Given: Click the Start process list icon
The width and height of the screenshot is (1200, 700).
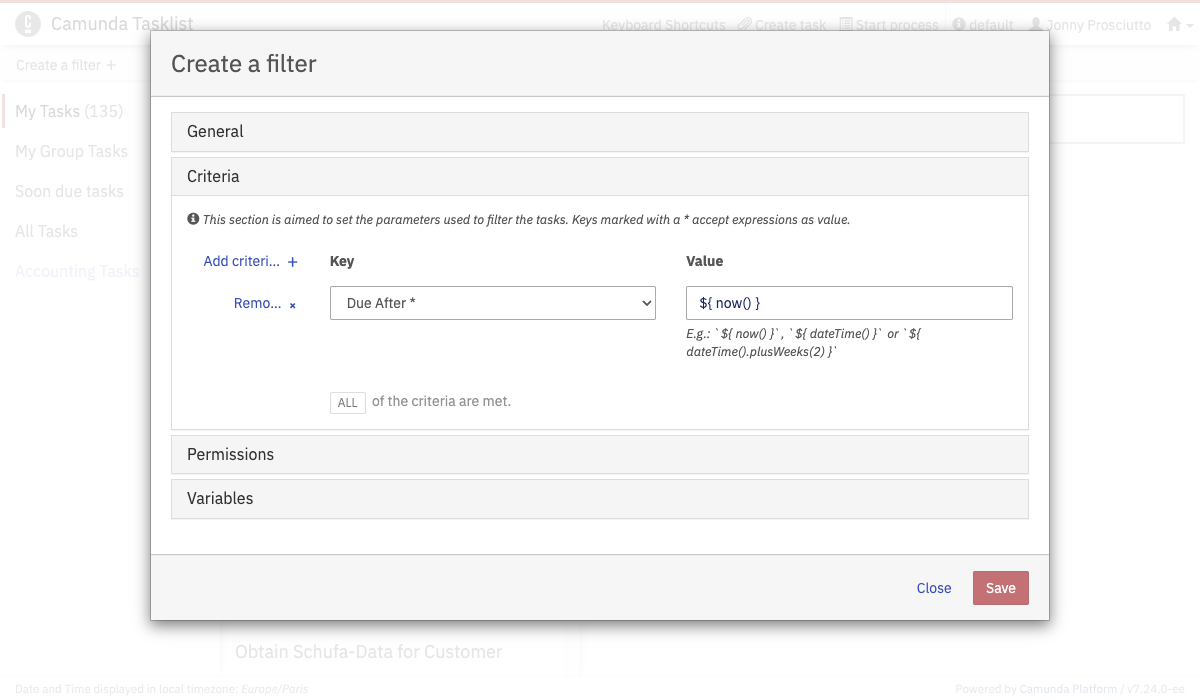Looking at the screenshot, I should click(x=846, y=25).
